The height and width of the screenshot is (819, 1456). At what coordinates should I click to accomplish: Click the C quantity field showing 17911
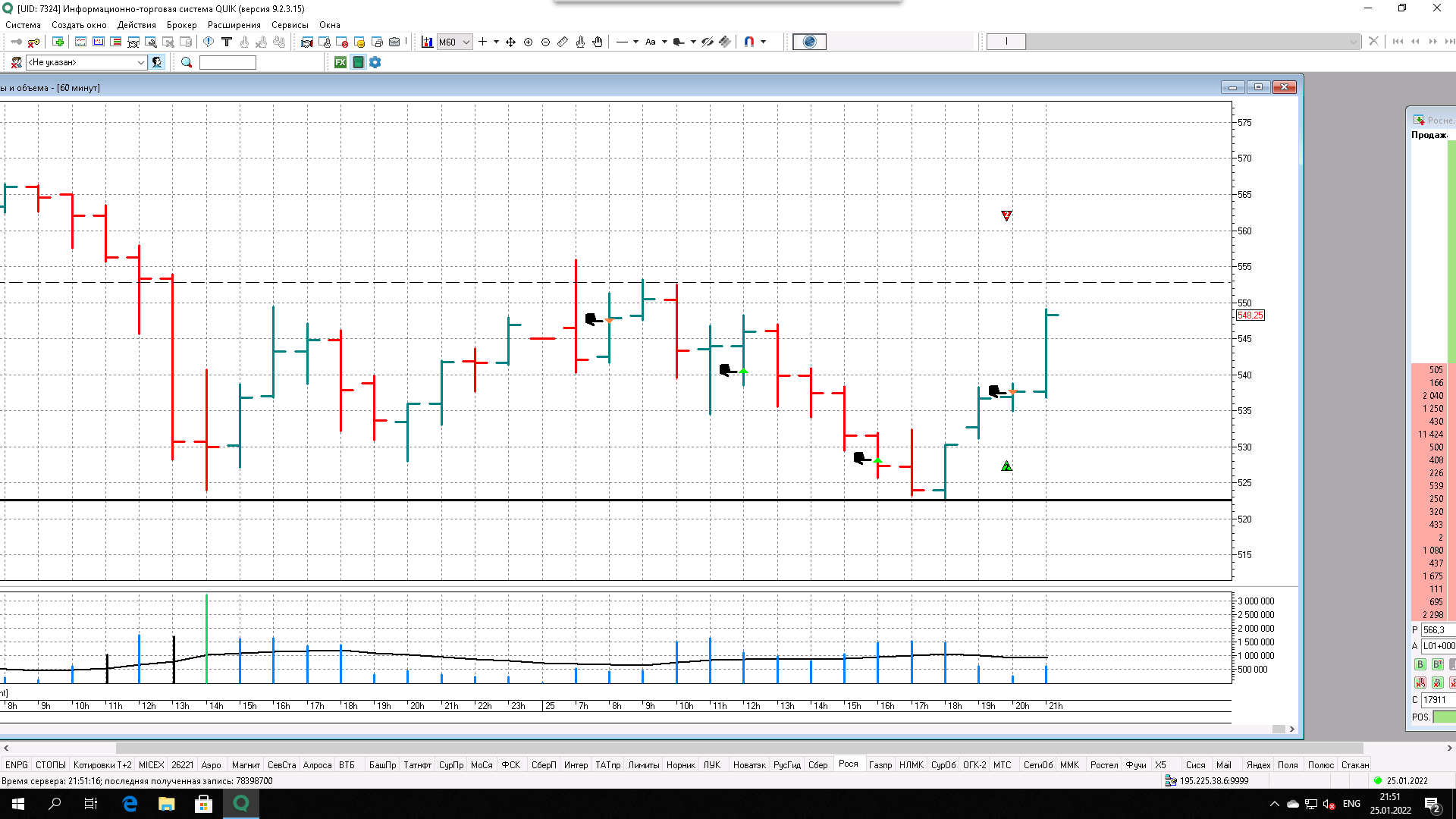coord(1439,700)
